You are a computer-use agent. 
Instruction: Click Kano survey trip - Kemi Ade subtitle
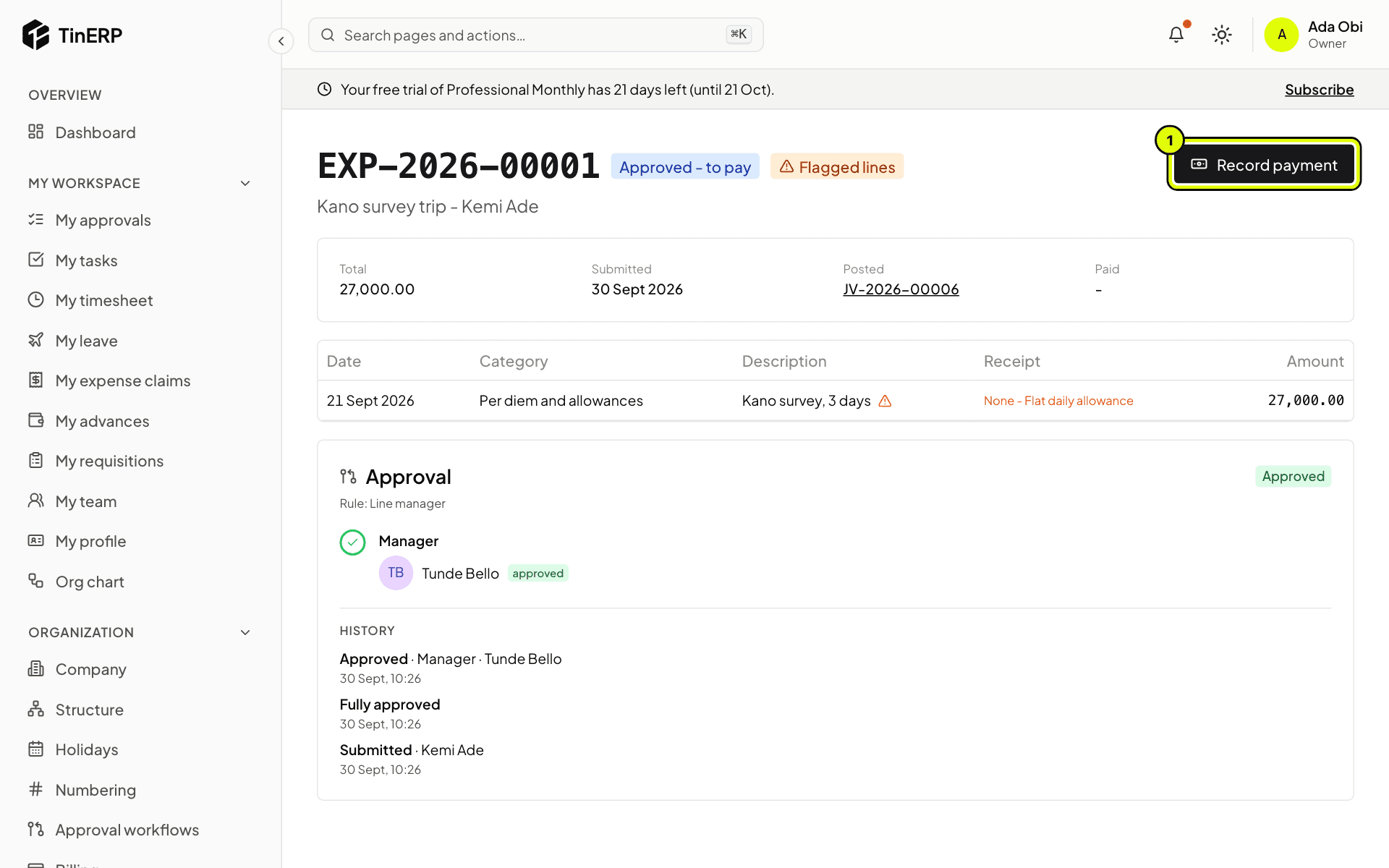coord(428,207)
